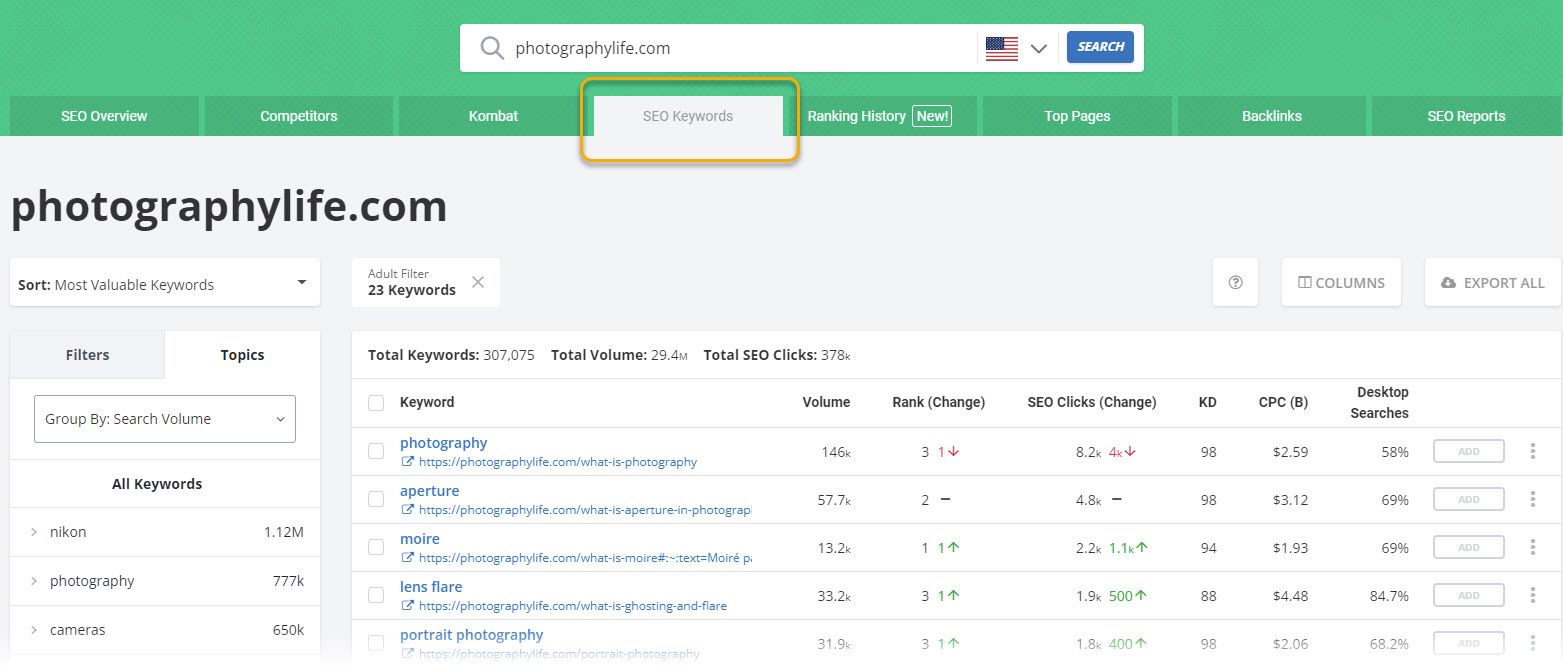Open more options menu for portrait photography row
The width and height of the screenshot is (1563, 666).
pyautogui.click(x=1532, y=644)
